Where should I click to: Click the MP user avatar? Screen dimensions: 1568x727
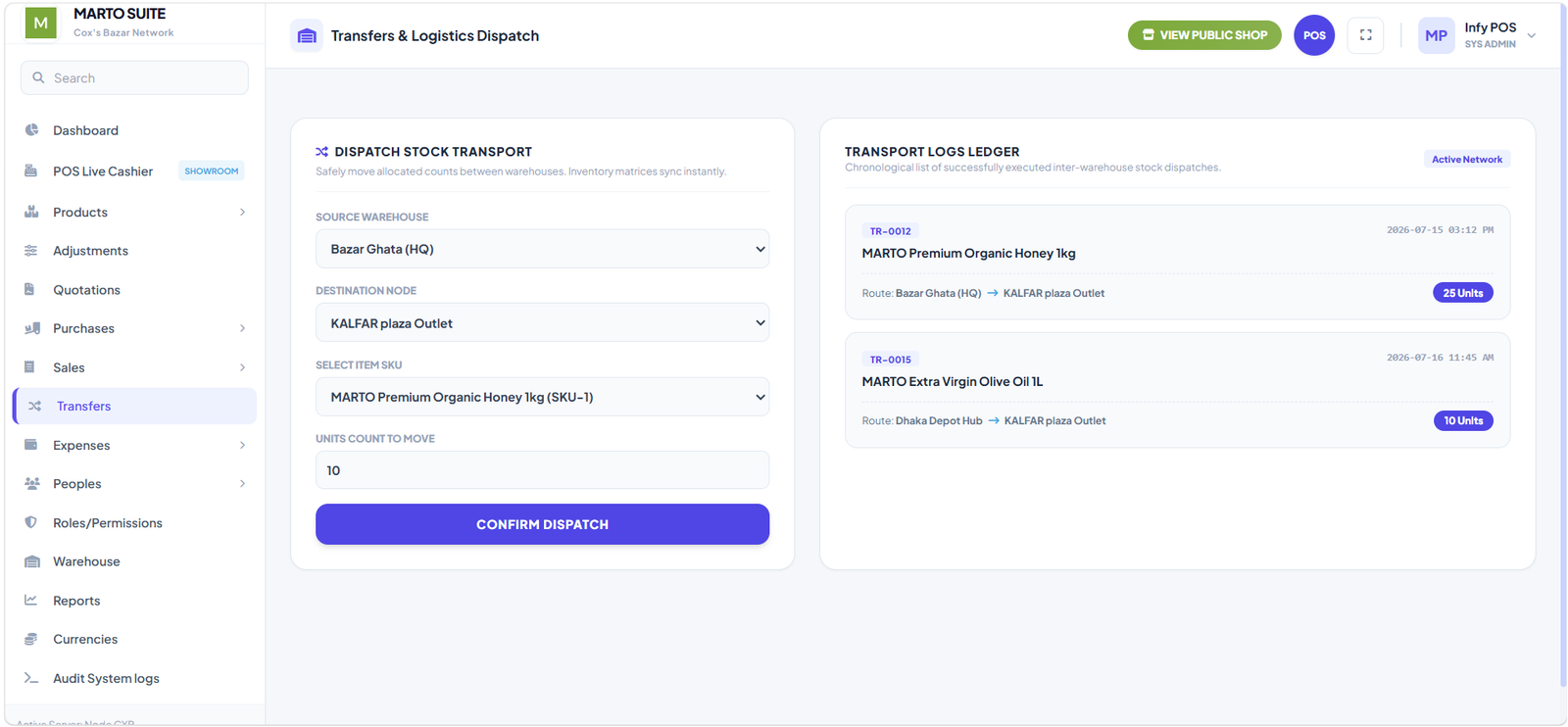pyautogui.click(x=1436, y=35)
